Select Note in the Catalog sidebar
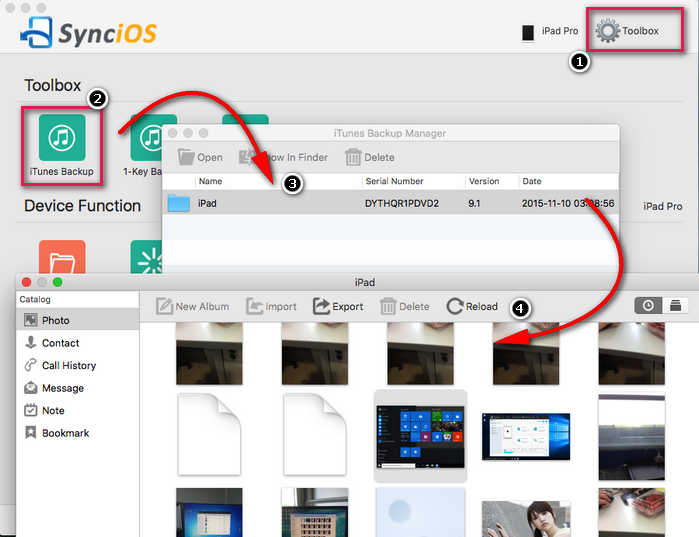Viewport: 699px width, 537px height. coord(78,410)
